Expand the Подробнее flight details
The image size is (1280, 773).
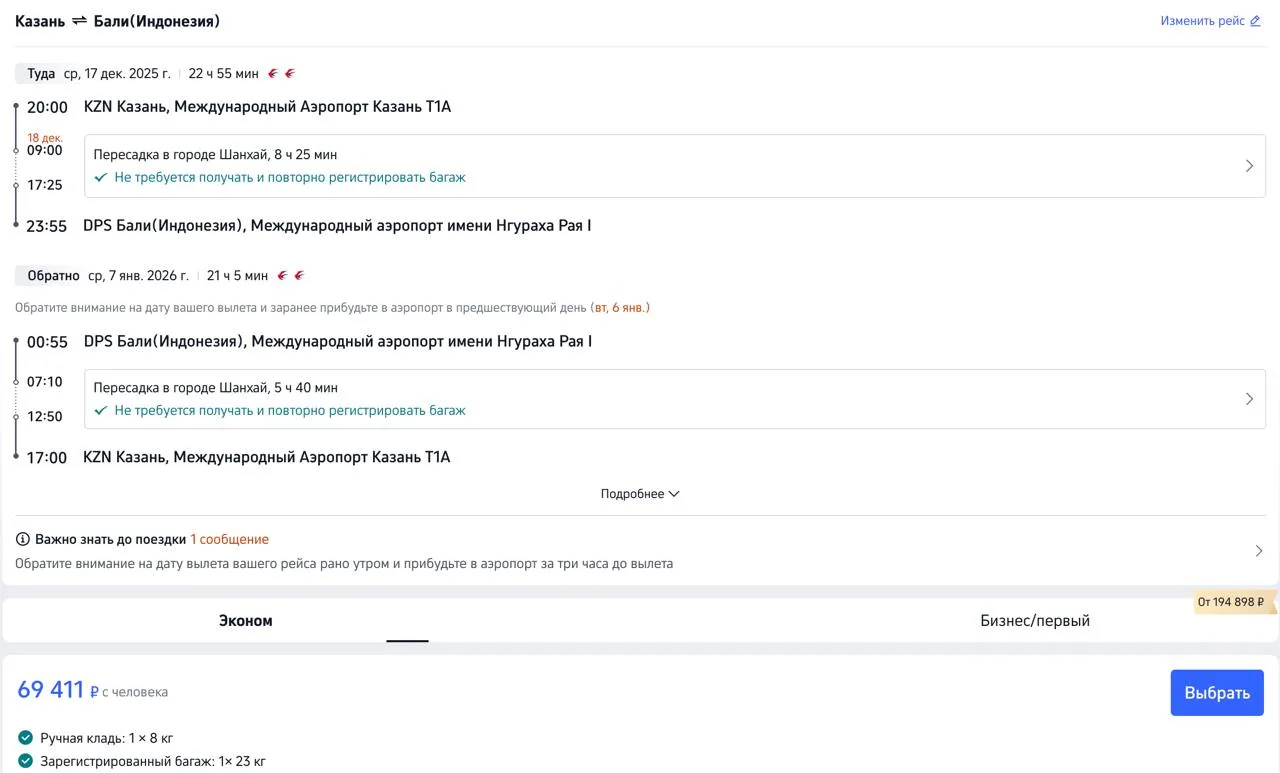[640, 494]
